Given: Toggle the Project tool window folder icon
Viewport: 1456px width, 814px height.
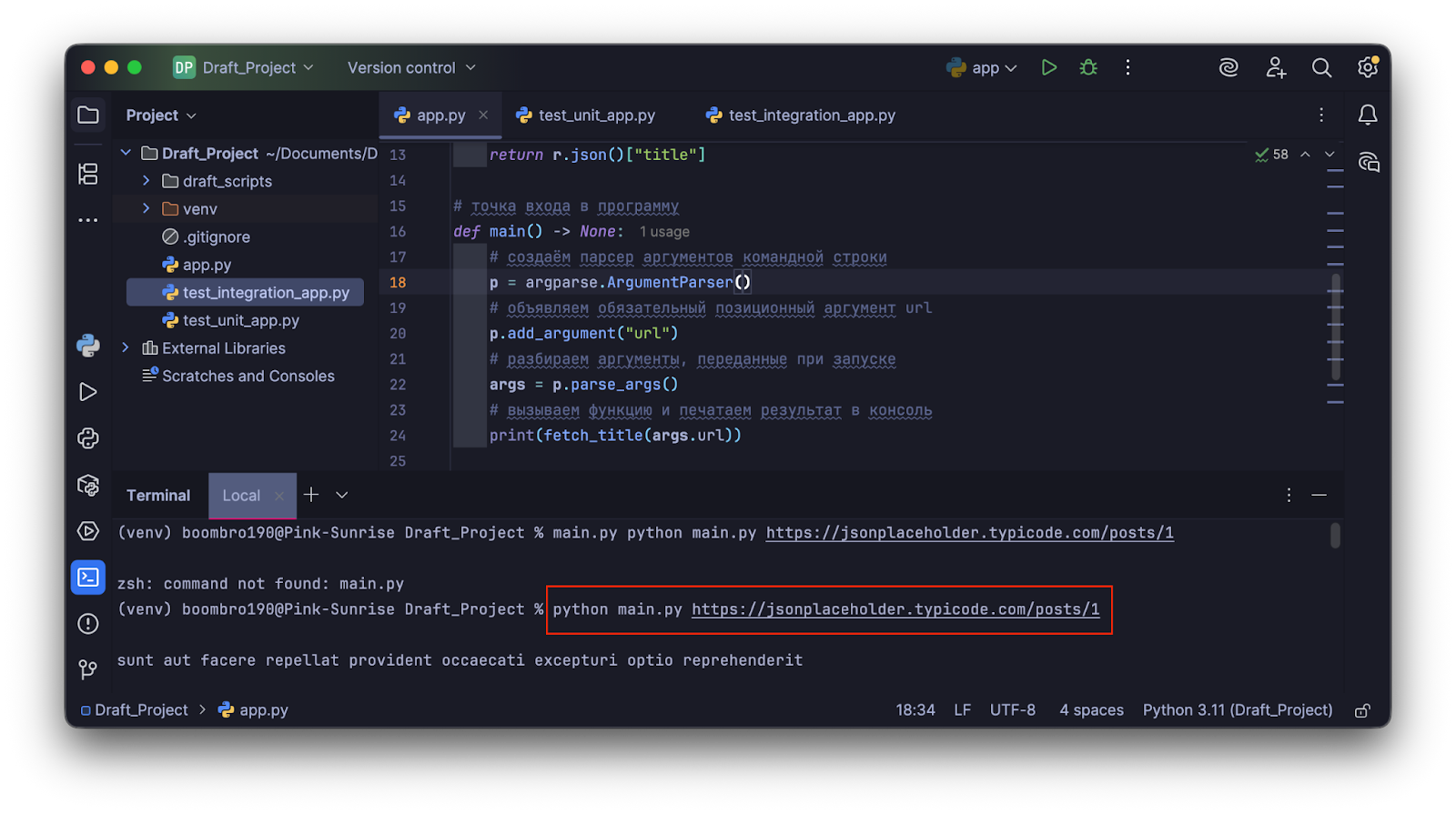Looking at the screenshot, I should (88, 116).
